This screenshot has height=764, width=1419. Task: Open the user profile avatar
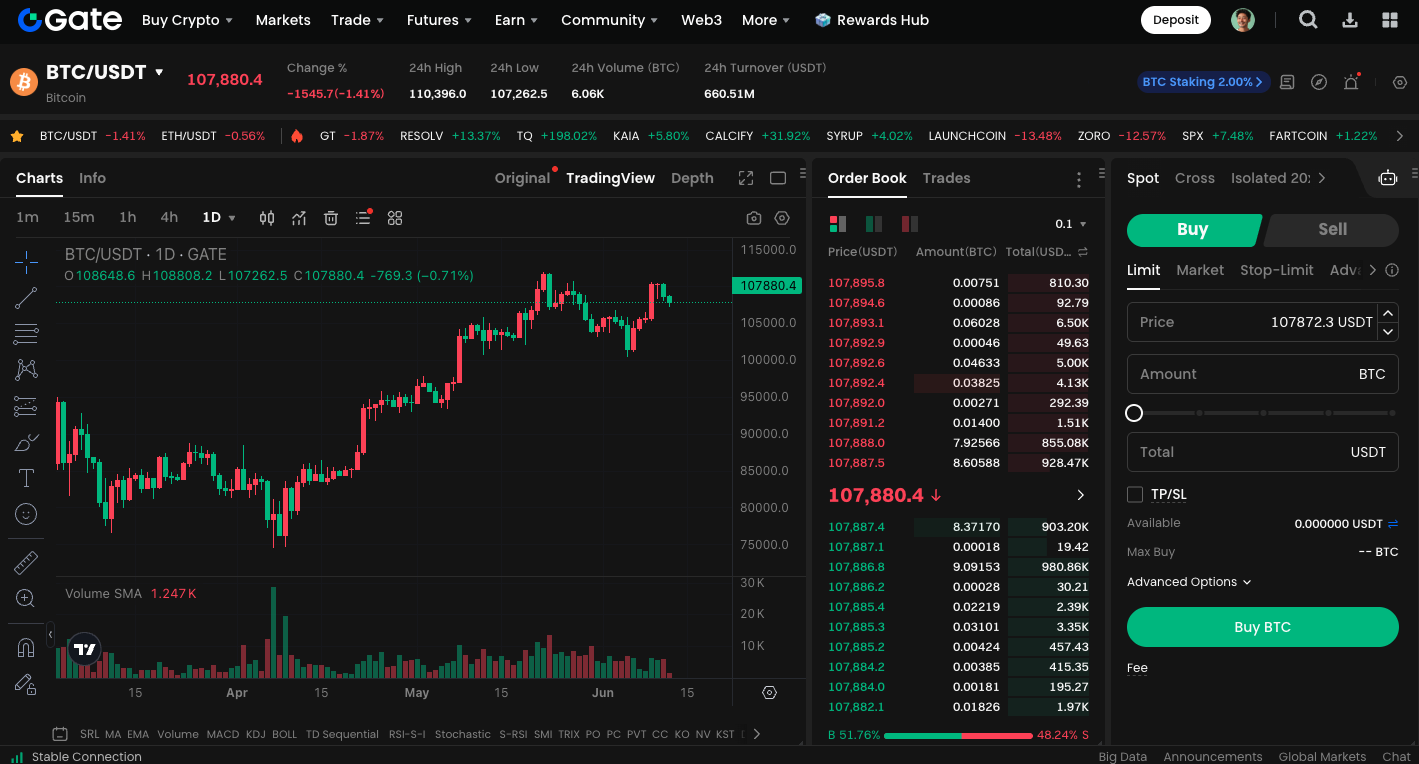pyautogui.click(x=1243, y=20)
